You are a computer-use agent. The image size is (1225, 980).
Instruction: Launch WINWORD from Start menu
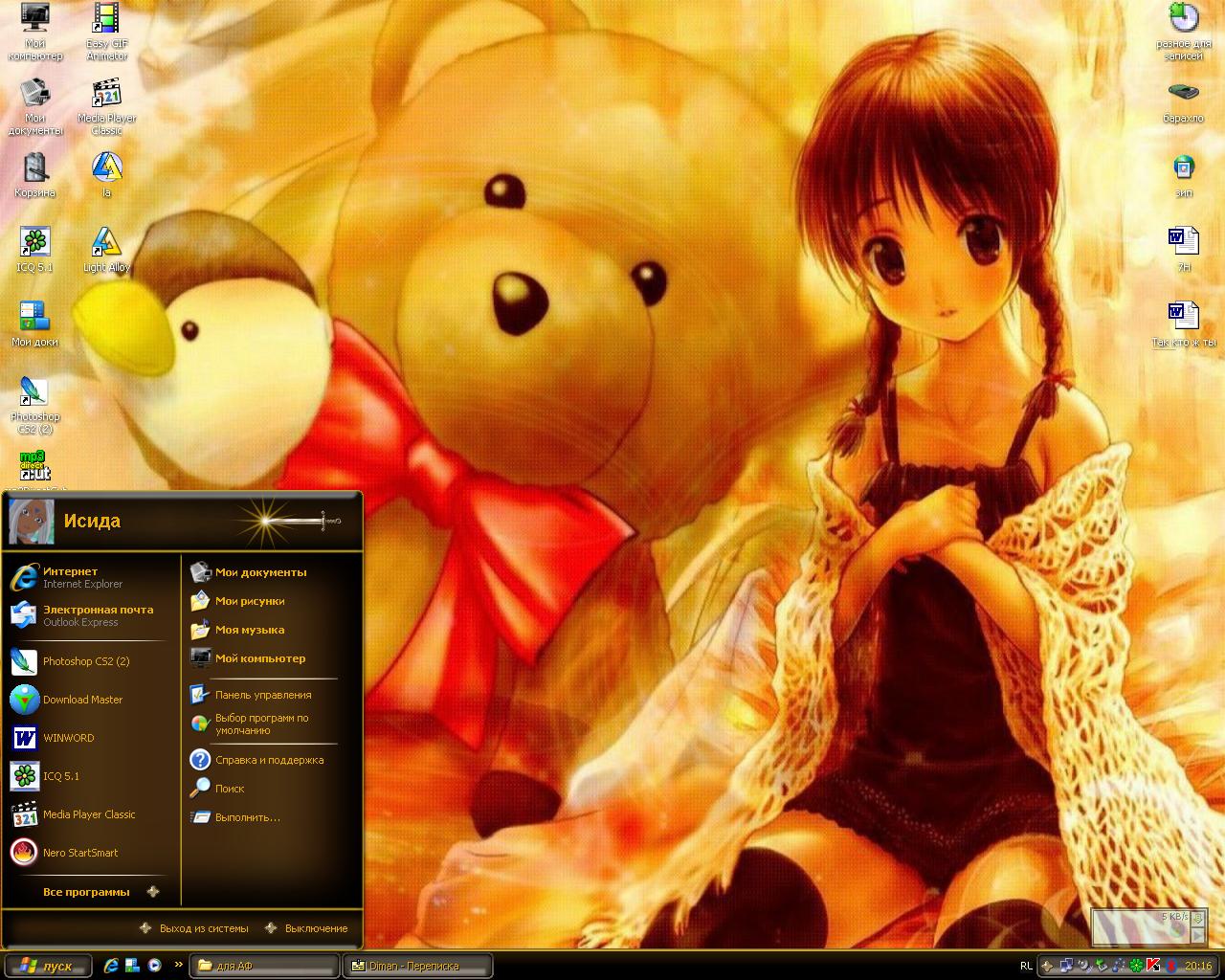pos(91,738)
